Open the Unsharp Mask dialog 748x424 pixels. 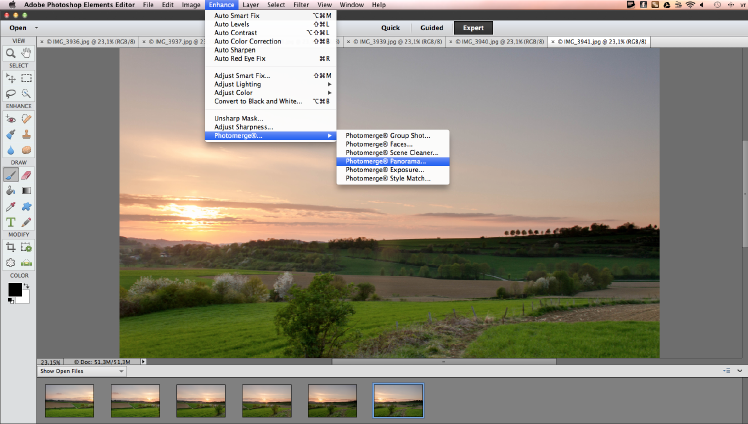tap(270, 119)
